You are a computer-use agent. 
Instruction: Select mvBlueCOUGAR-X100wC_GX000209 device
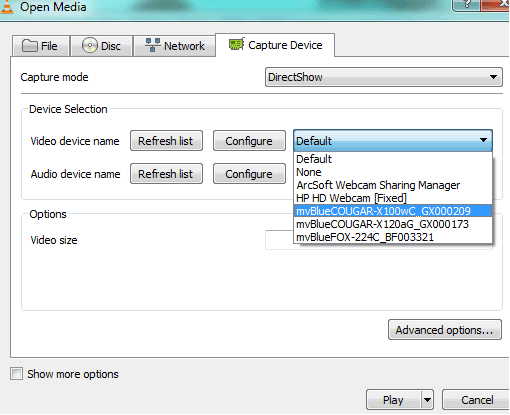(393, 211)
